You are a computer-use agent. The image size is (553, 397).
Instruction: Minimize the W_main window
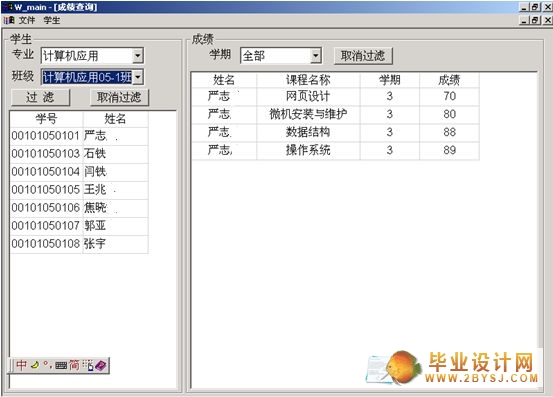(x=524, y=7)
